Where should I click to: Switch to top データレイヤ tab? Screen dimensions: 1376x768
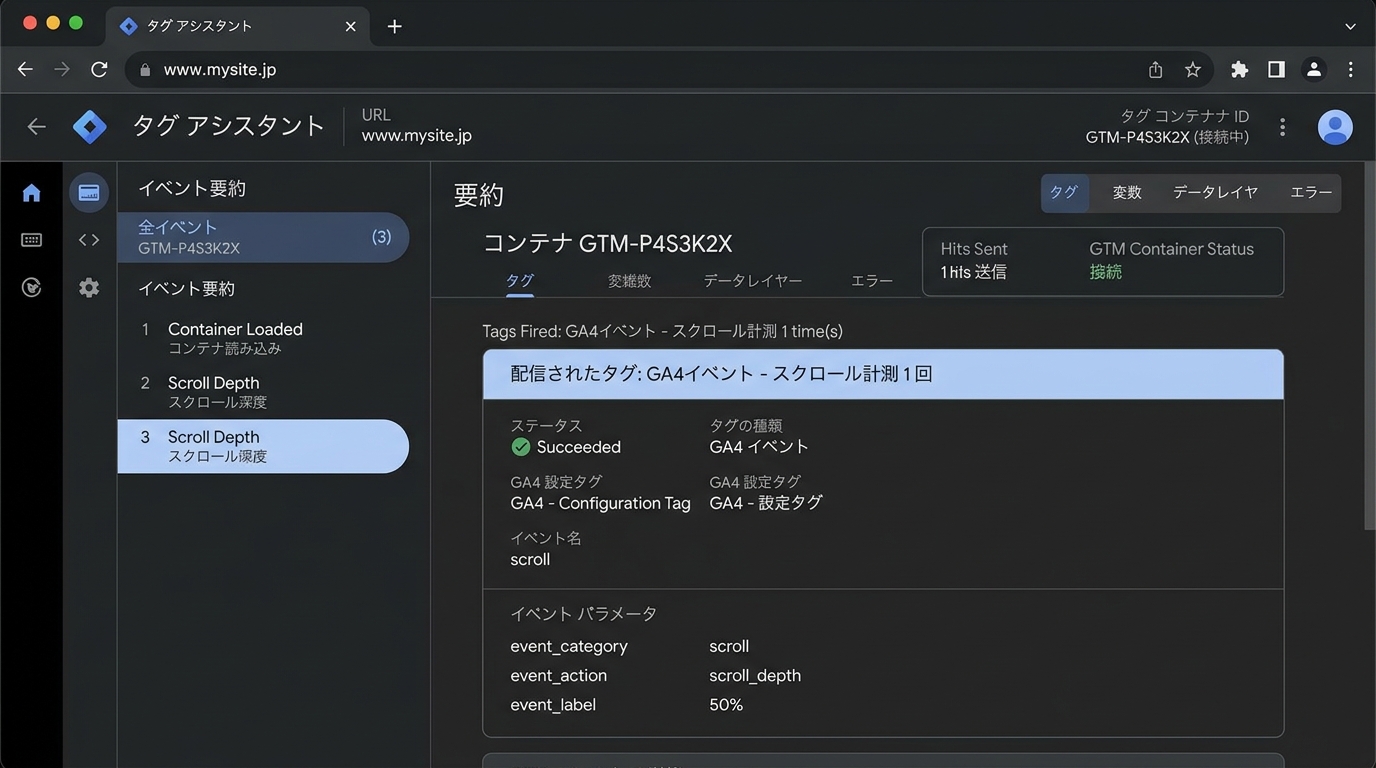pos(1215,193)
